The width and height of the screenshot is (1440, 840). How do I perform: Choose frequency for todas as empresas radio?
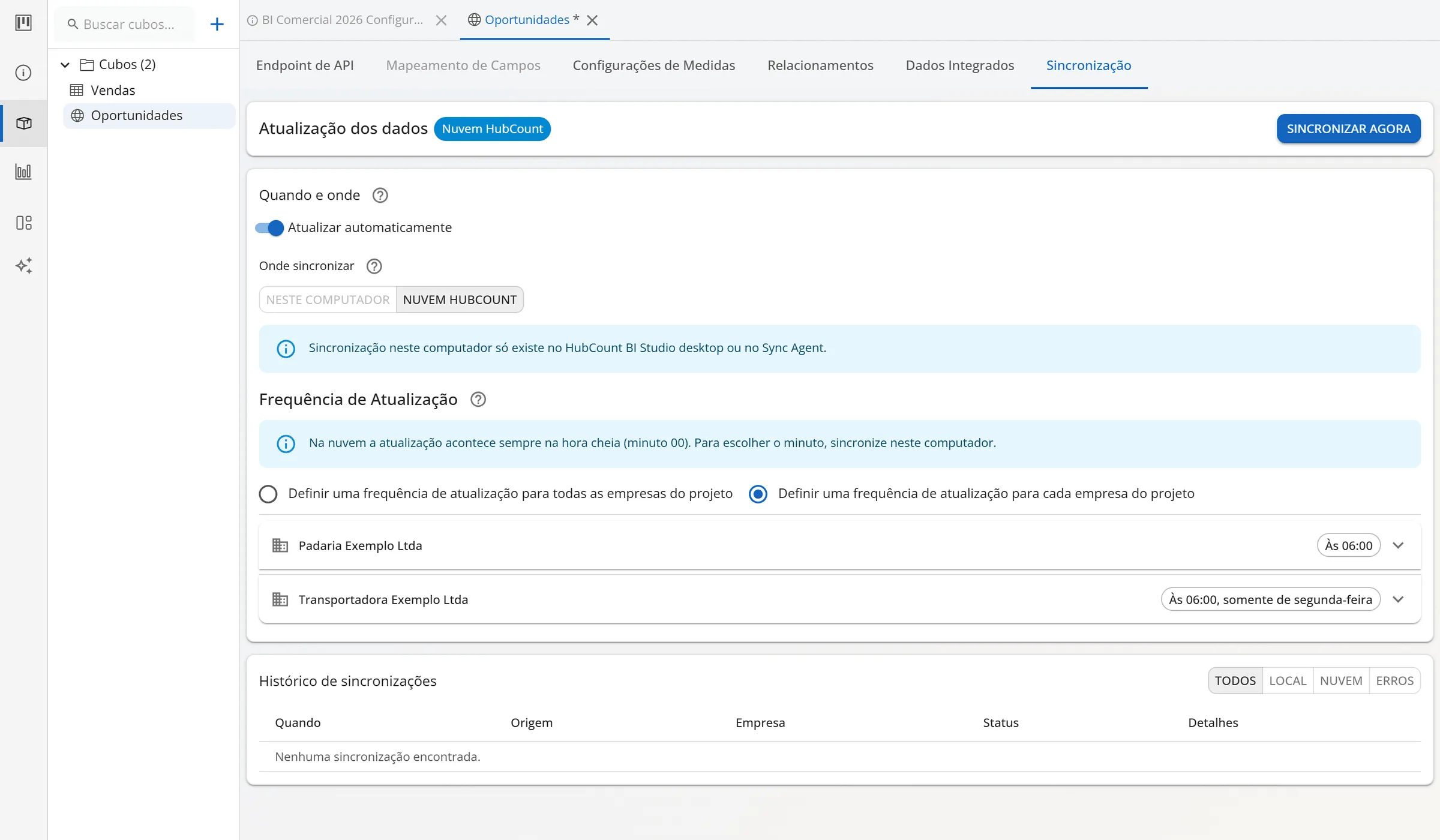tap(268, 494)
